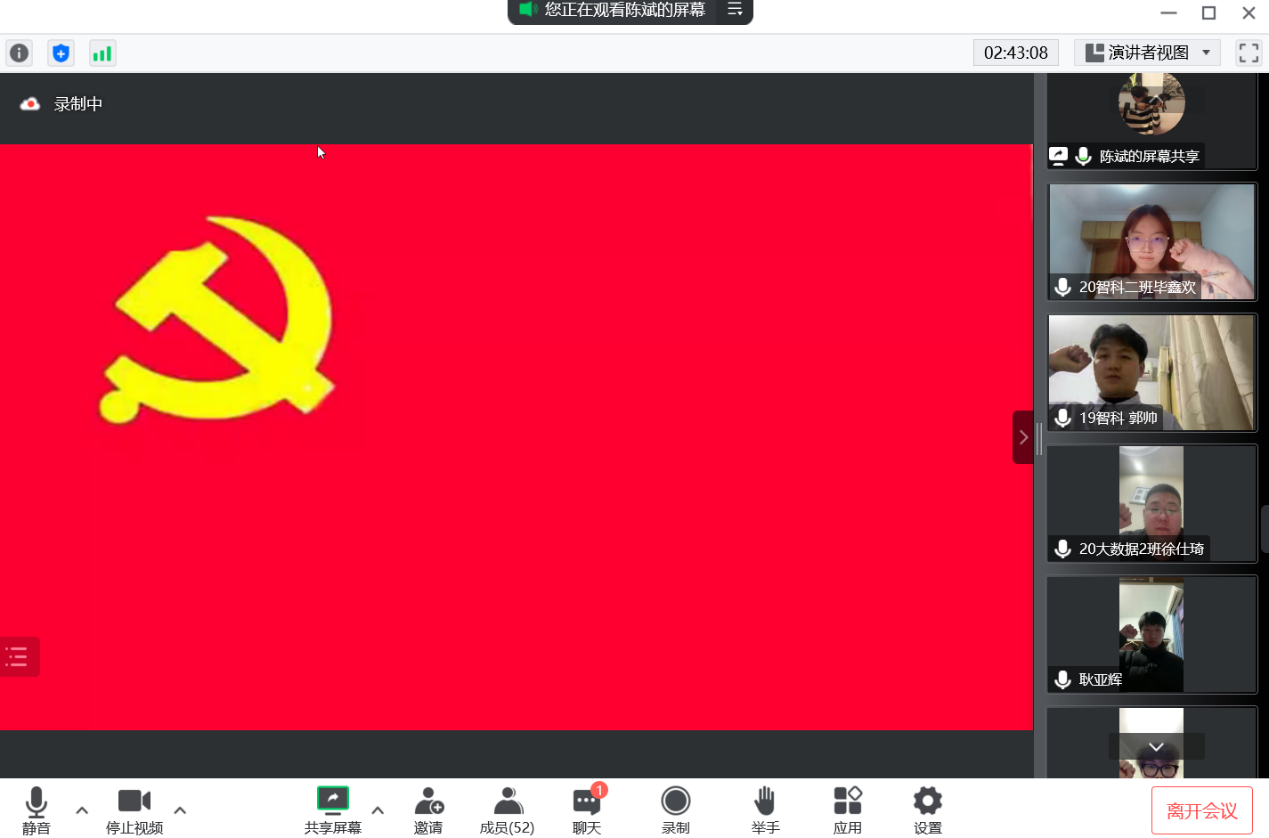Click the blue security shield icon
Image resolution: width=1269 pixels, height=838 pixels.
pyautogui.click(x=61, y=53)
